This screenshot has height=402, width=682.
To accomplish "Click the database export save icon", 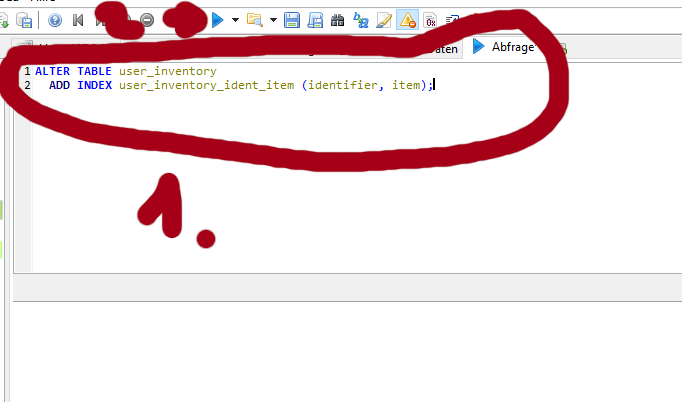I will coord(24,20).
